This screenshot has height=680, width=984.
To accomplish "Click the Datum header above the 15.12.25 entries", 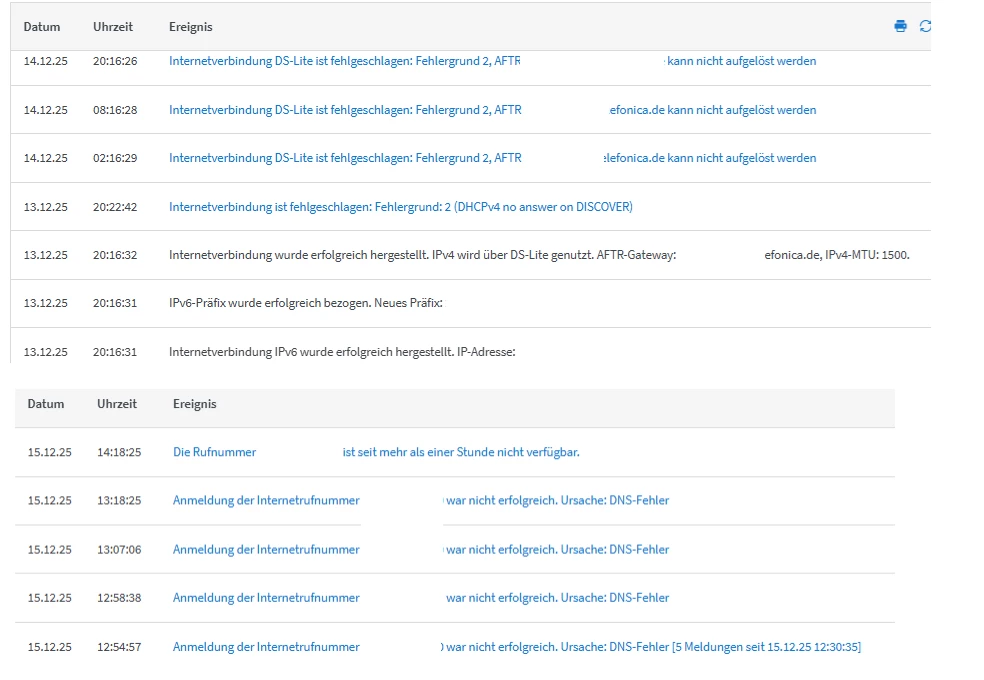I will tap(46, 404).
